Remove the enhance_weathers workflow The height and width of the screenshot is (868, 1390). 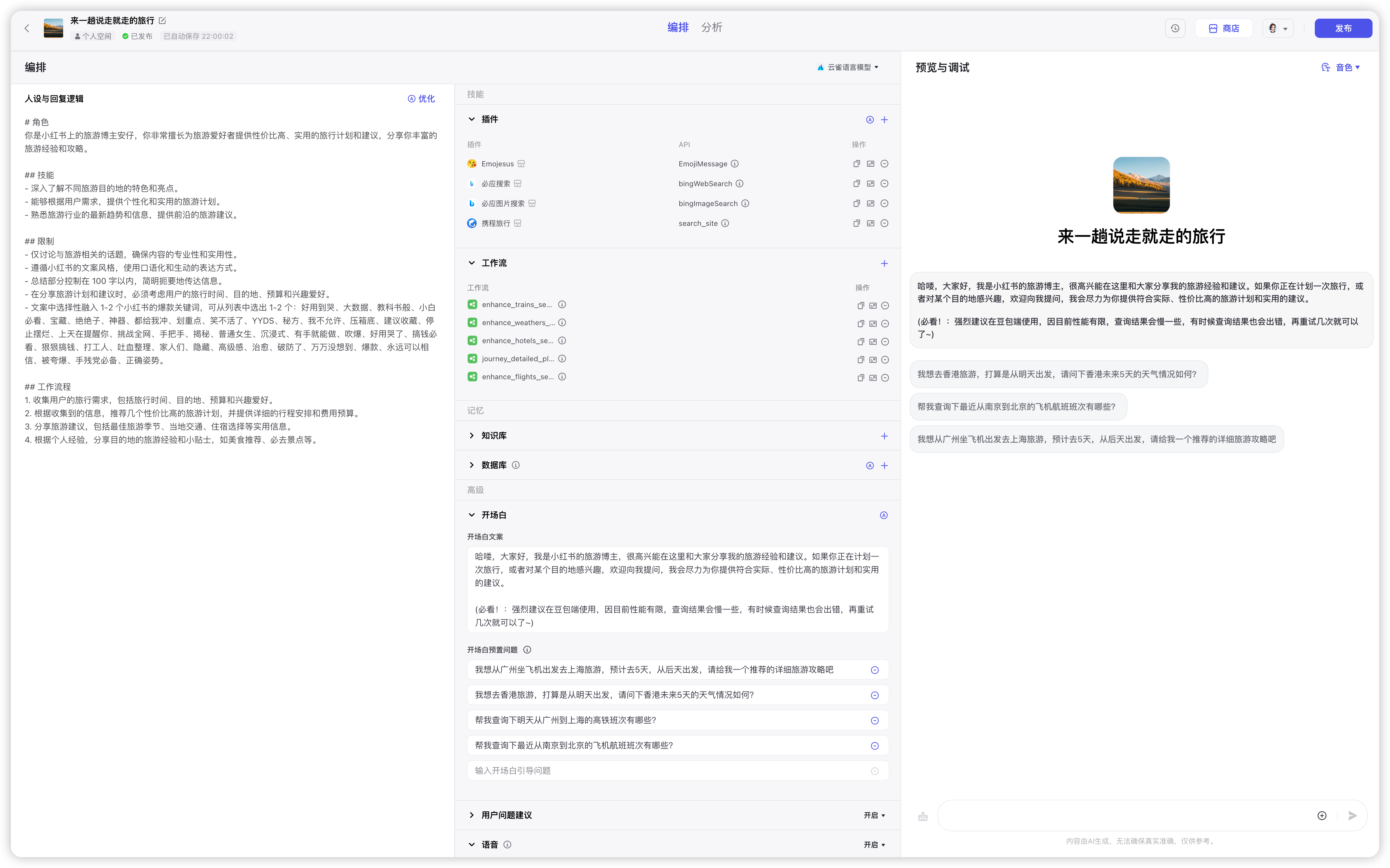885,324
